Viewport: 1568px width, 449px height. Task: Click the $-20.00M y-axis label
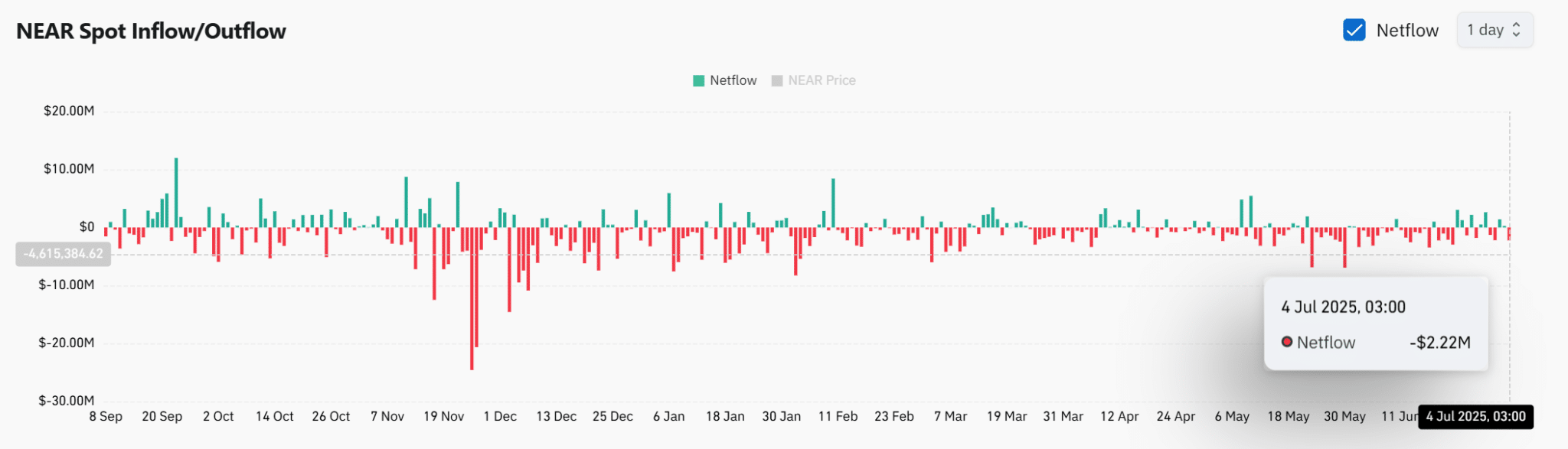(x=67, y=343)
